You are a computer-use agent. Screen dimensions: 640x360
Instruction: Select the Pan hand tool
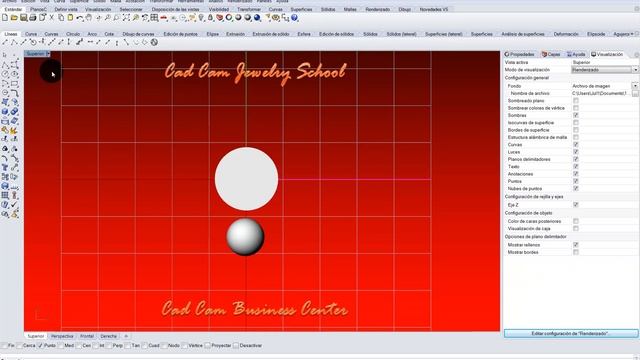tap(89, 18)
